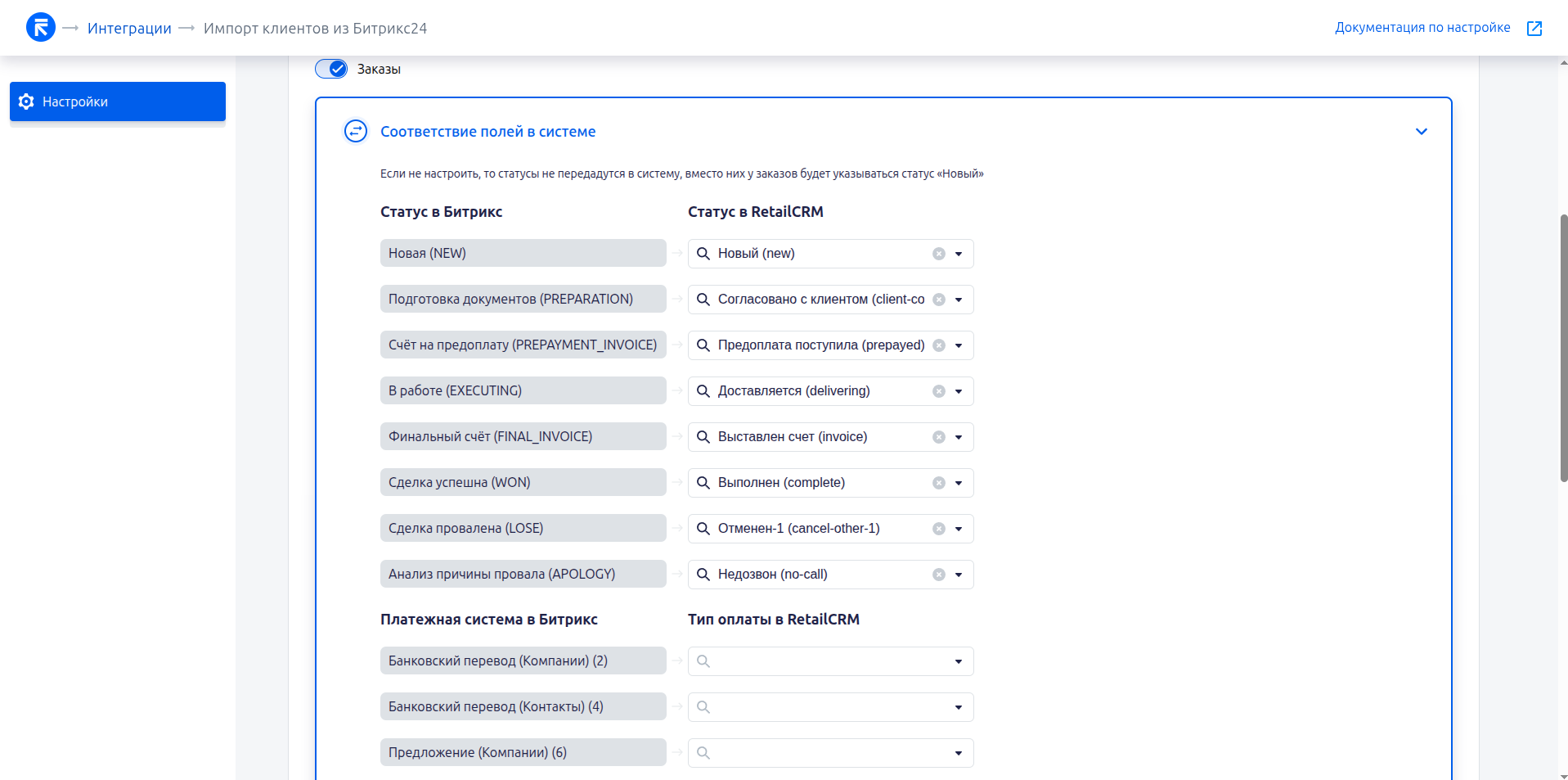Select the Настройки sidebar tab

pyautogui.click(x=118, y=101)
